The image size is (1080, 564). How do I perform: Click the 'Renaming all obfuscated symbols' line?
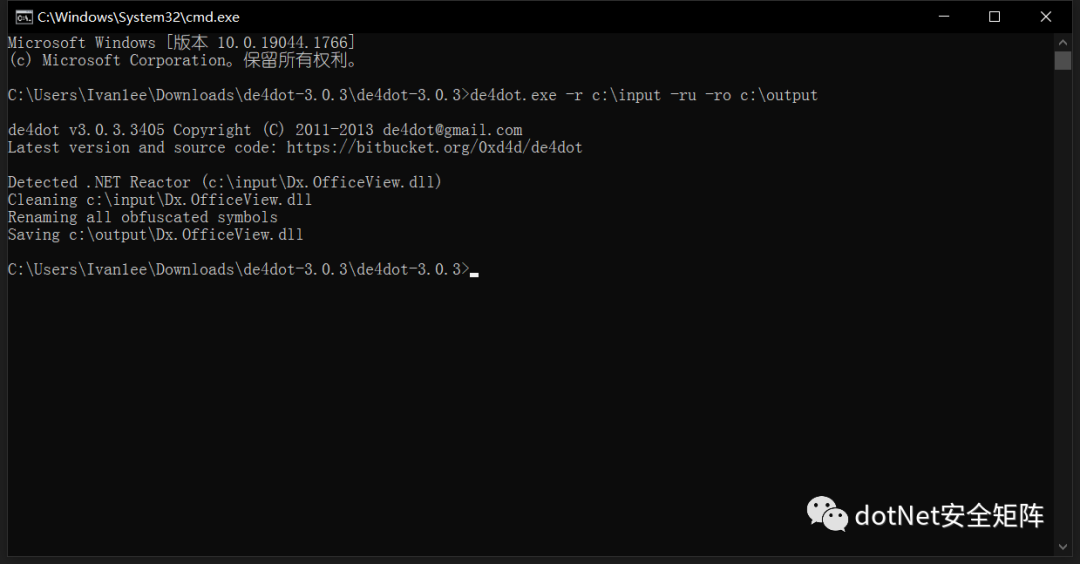[143, 218]
